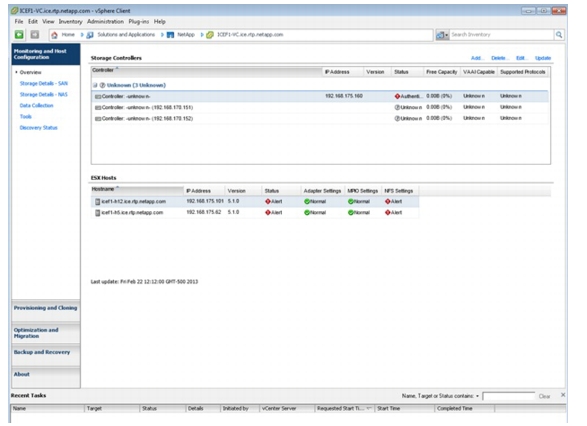587x426 pixels.
Task: Click the controller icon for 192.168.170.152 row
Action: coord(98,119)
